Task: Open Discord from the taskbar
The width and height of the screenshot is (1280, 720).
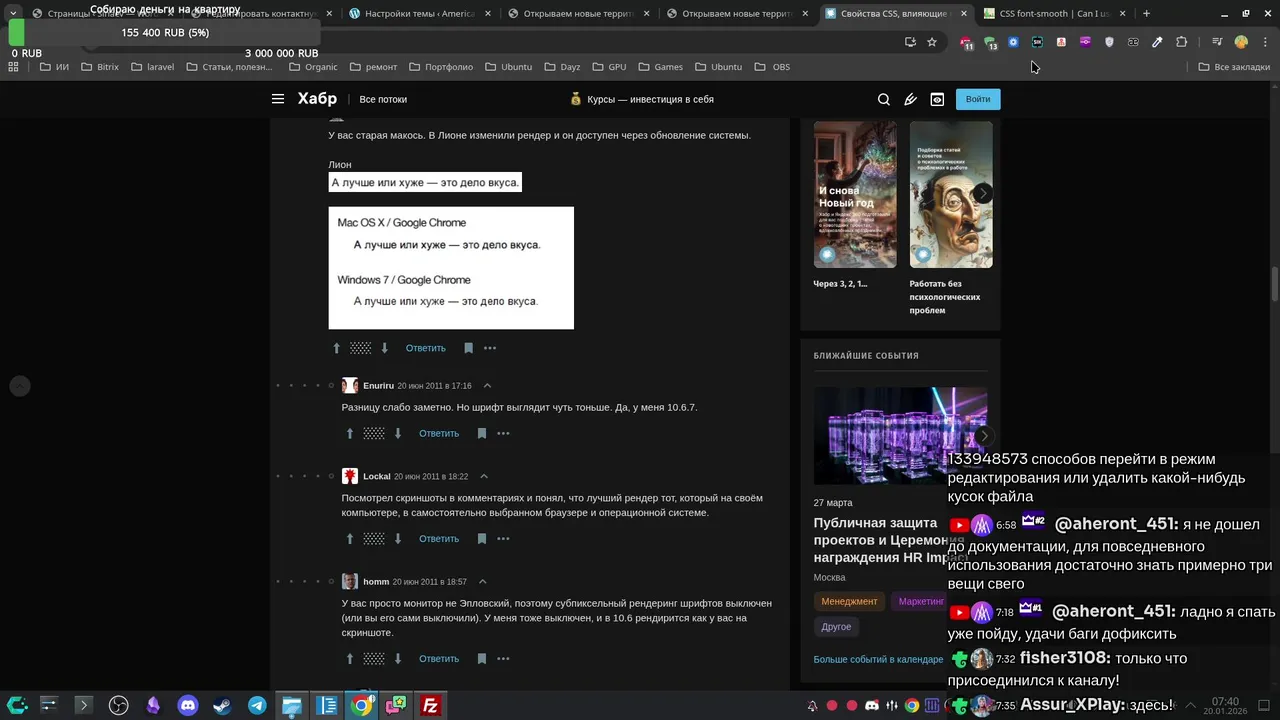Action: point(188,705)
